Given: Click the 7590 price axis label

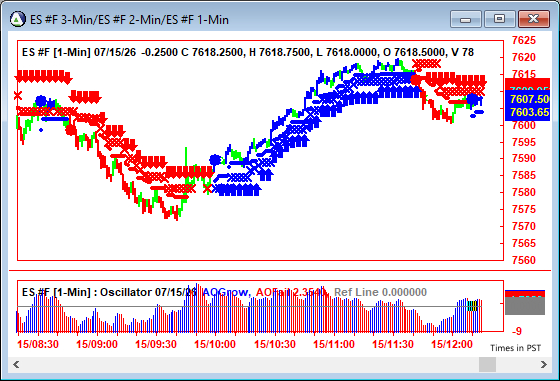Looking at the screenshot, I should (x=524, y=158).
